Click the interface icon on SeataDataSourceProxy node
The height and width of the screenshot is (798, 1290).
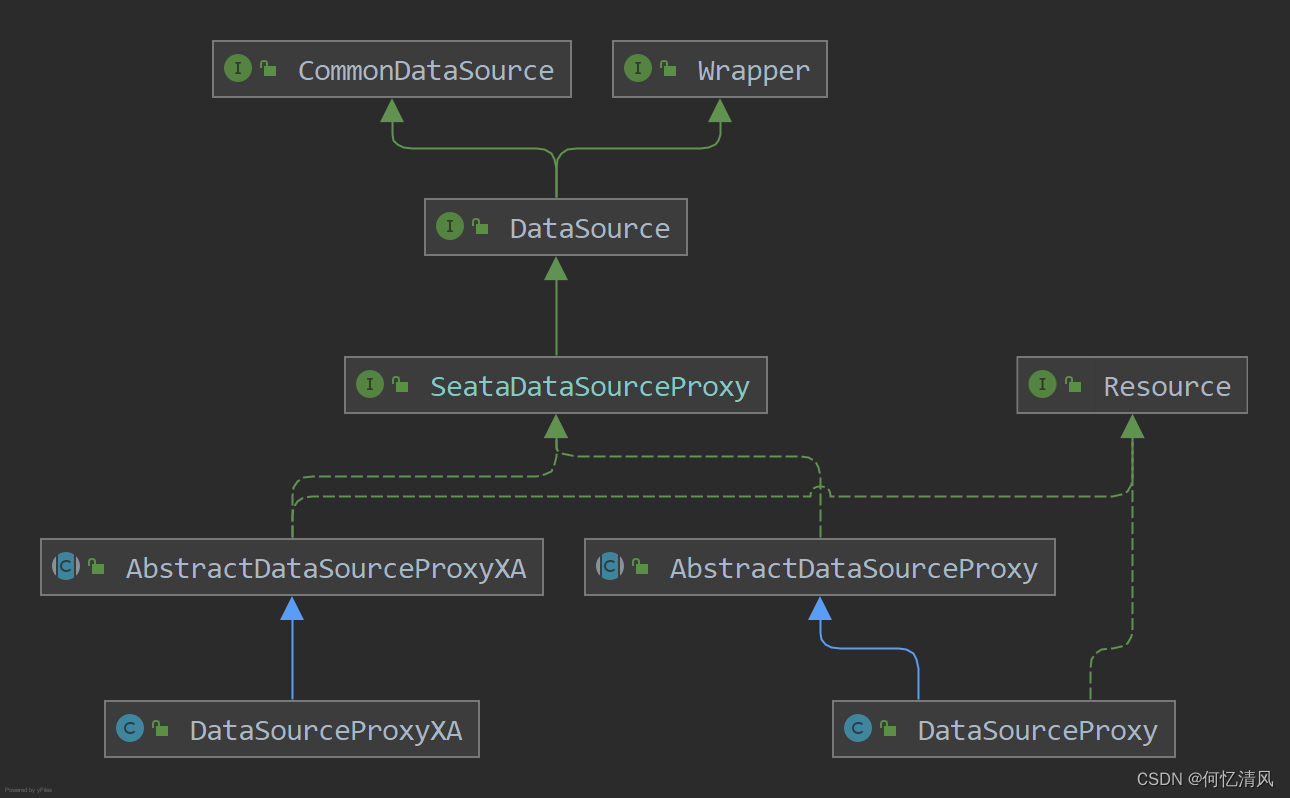(370, 385)
